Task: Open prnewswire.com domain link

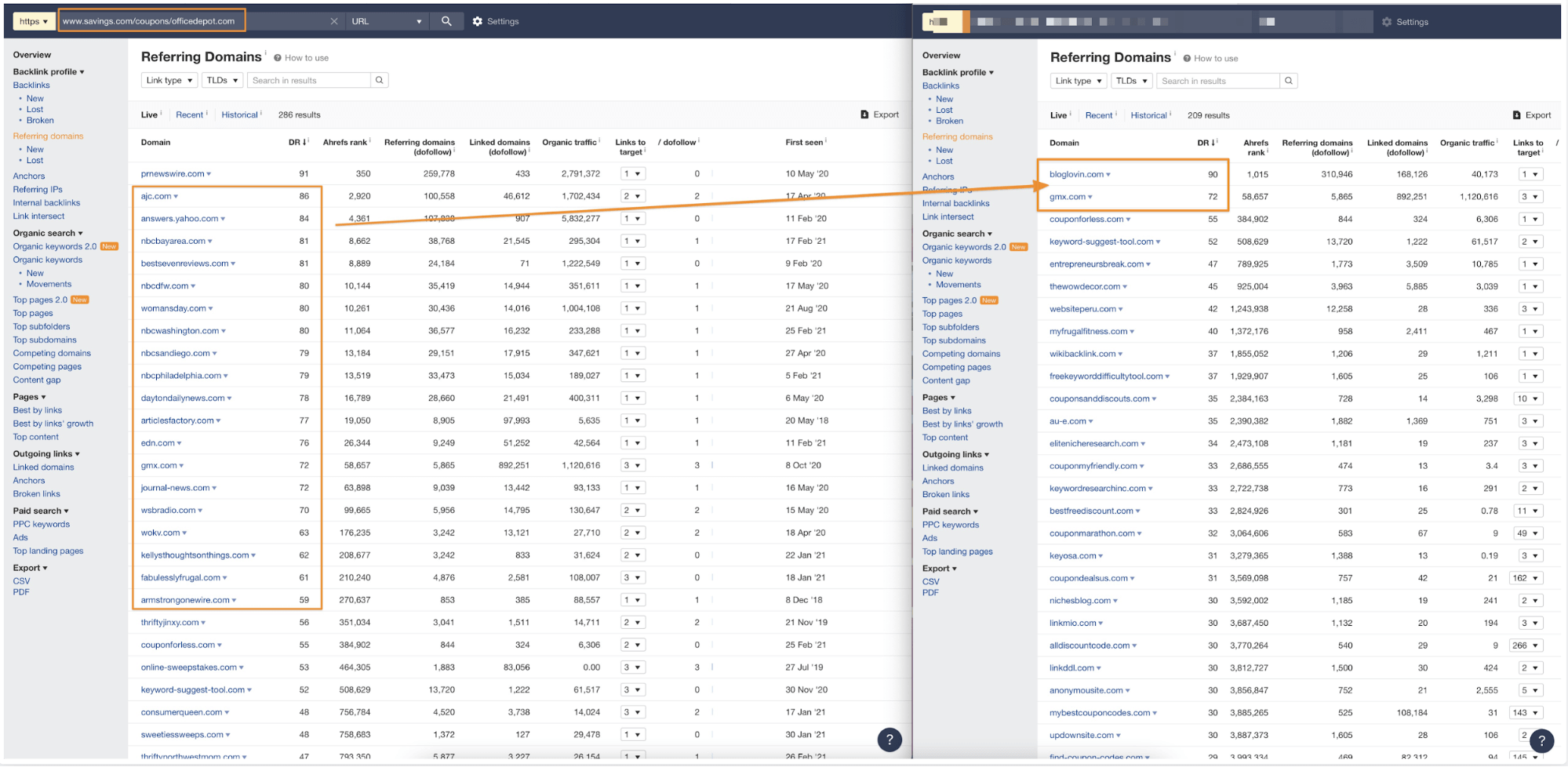Action: coord(173,173)
